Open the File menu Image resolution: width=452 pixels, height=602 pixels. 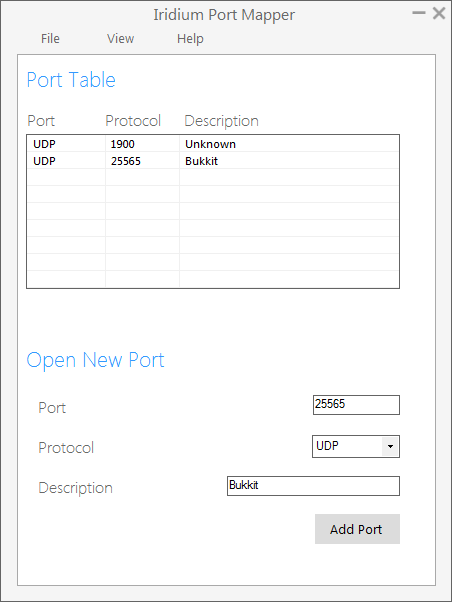coord(50,38)
